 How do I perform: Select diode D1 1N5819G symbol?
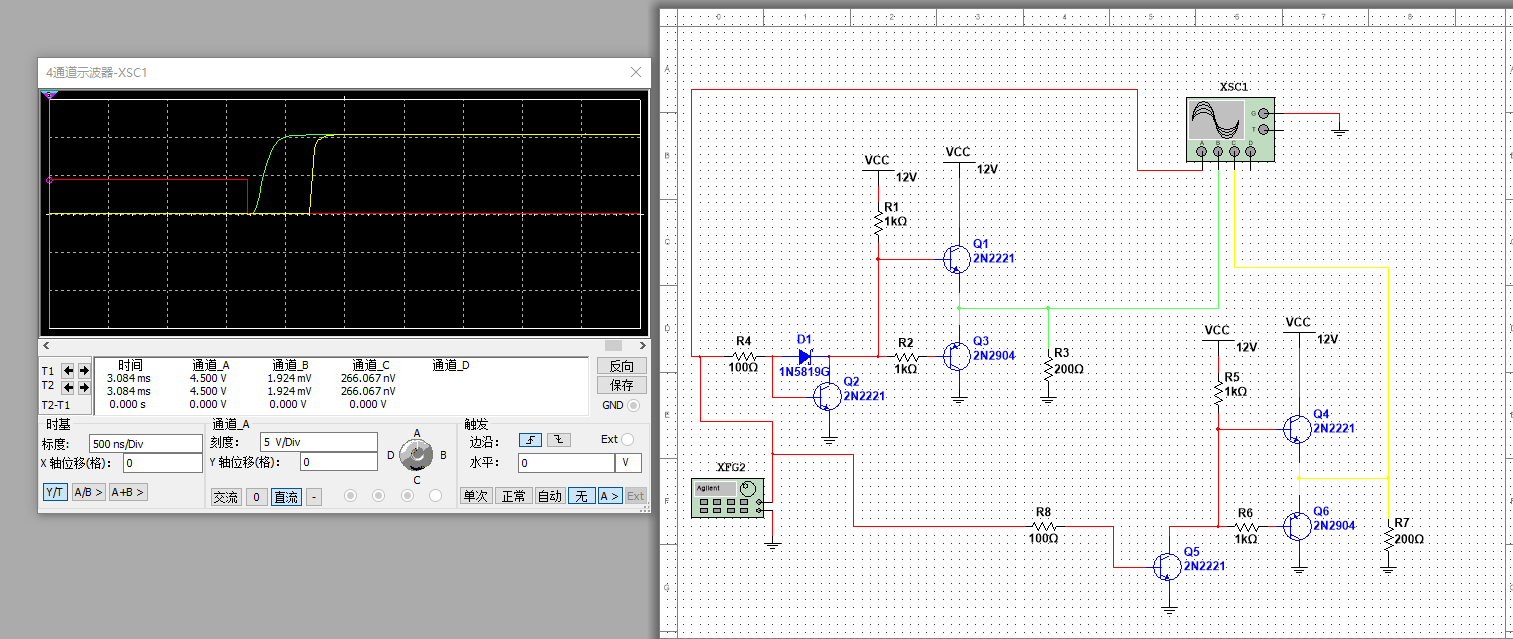pos(806,355)
